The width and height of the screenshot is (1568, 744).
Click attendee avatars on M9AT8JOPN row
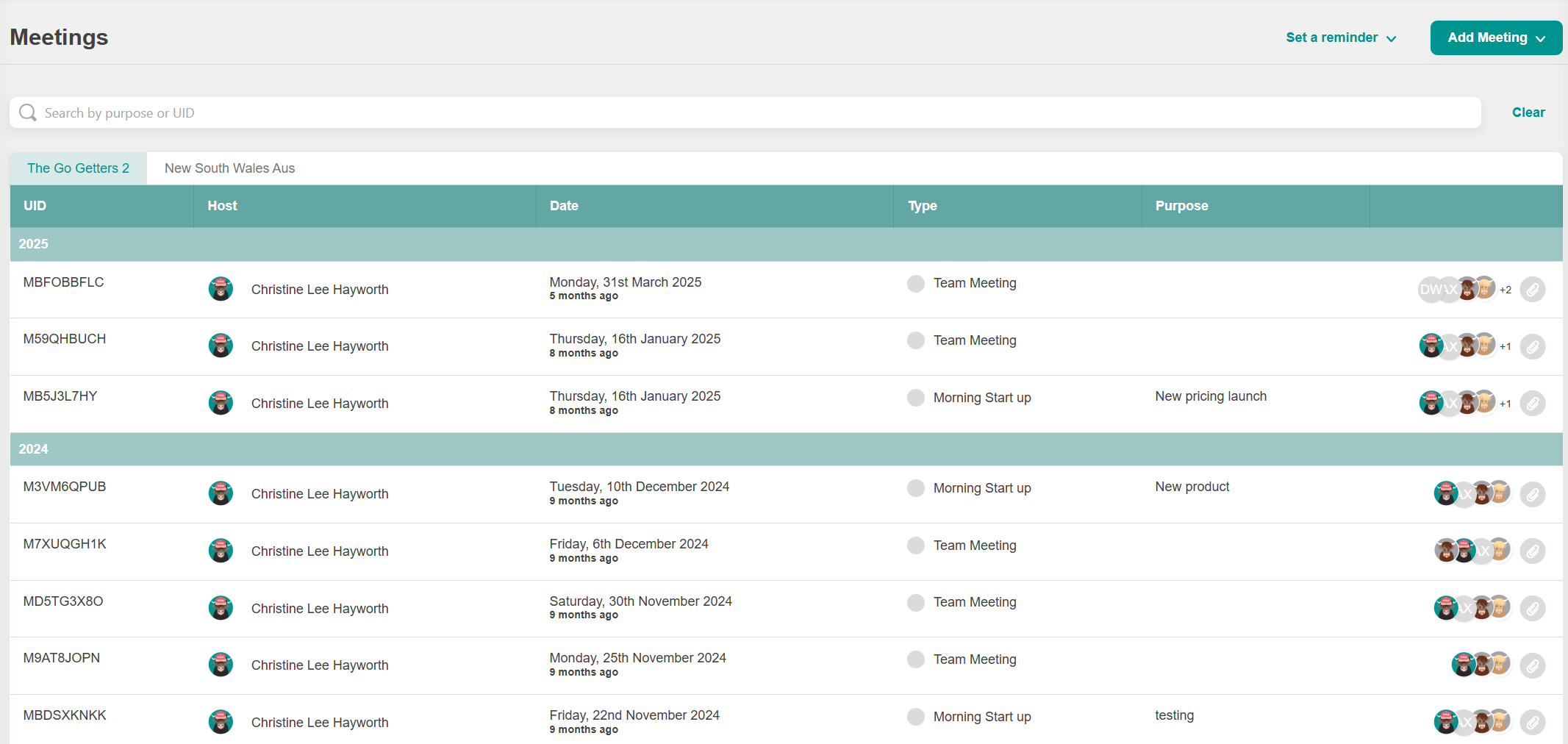(x=1481, y=665)
